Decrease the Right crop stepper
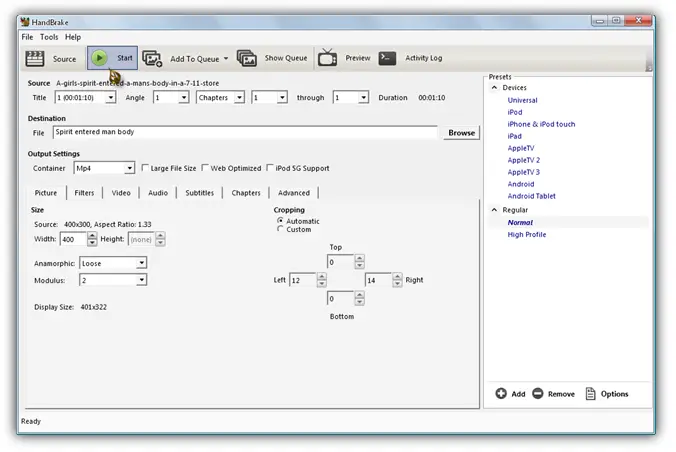 [x=397, y=283]
